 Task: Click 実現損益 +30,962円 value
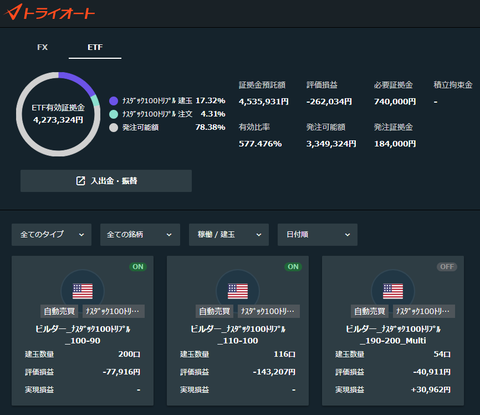coord(431,390)
